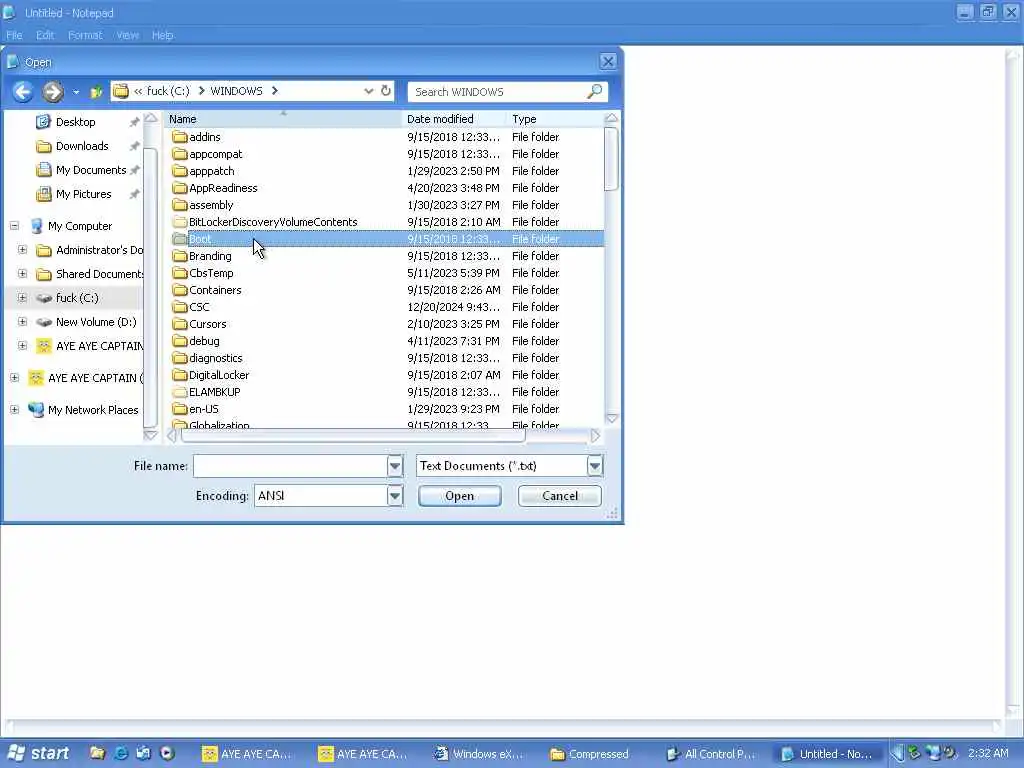Select the appcompat folder icon

coord(180,154)
